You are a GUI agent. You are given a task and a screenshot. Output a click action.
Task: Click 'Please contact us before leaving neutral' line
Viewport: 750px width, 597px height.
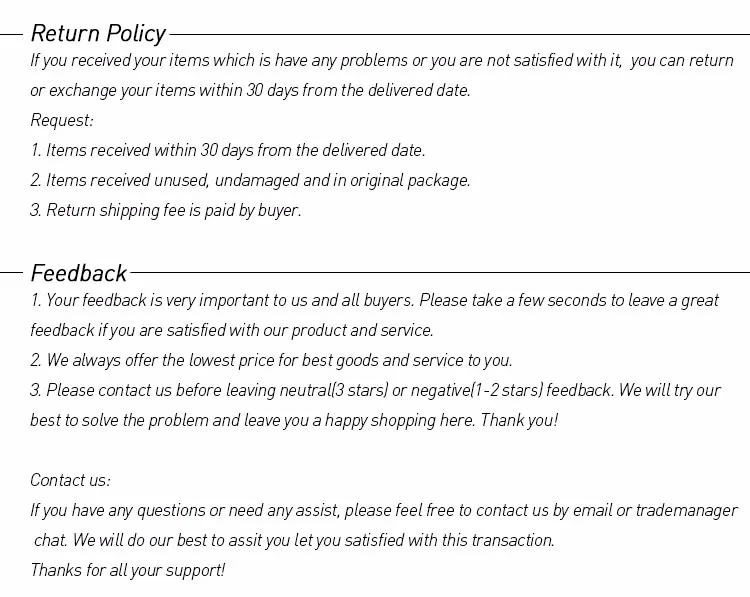(x=375, y=391)
